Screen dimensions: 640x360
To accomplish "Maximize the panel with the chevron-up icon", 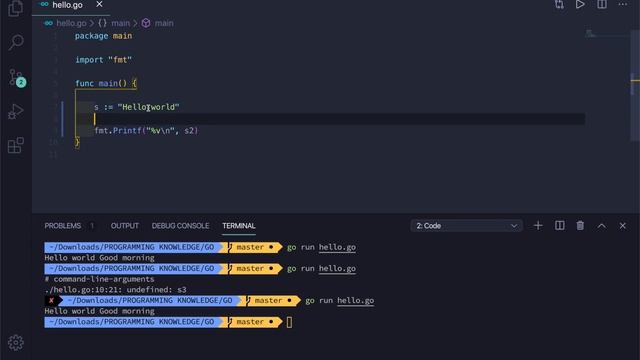I will click(602, 226).
